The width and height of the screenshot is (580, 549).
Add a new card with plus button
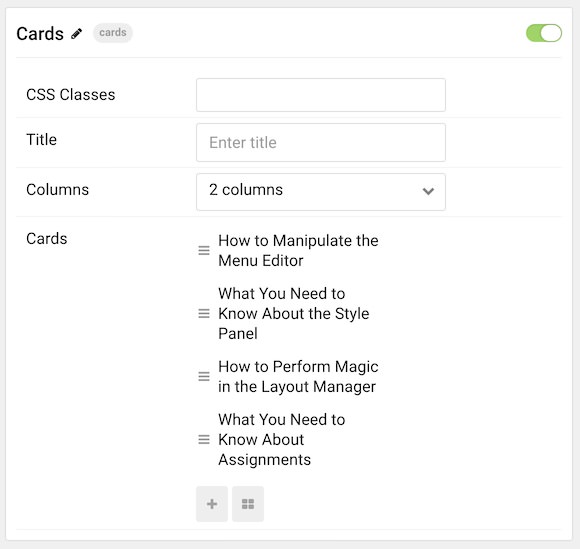click(212, 504)
